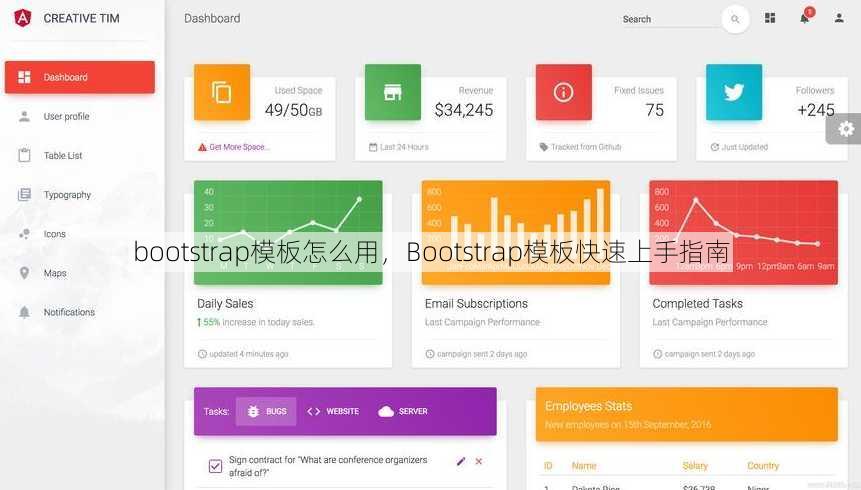Go to User profile page
This screenshot has width=861, height=490.
tap(66, 116)
